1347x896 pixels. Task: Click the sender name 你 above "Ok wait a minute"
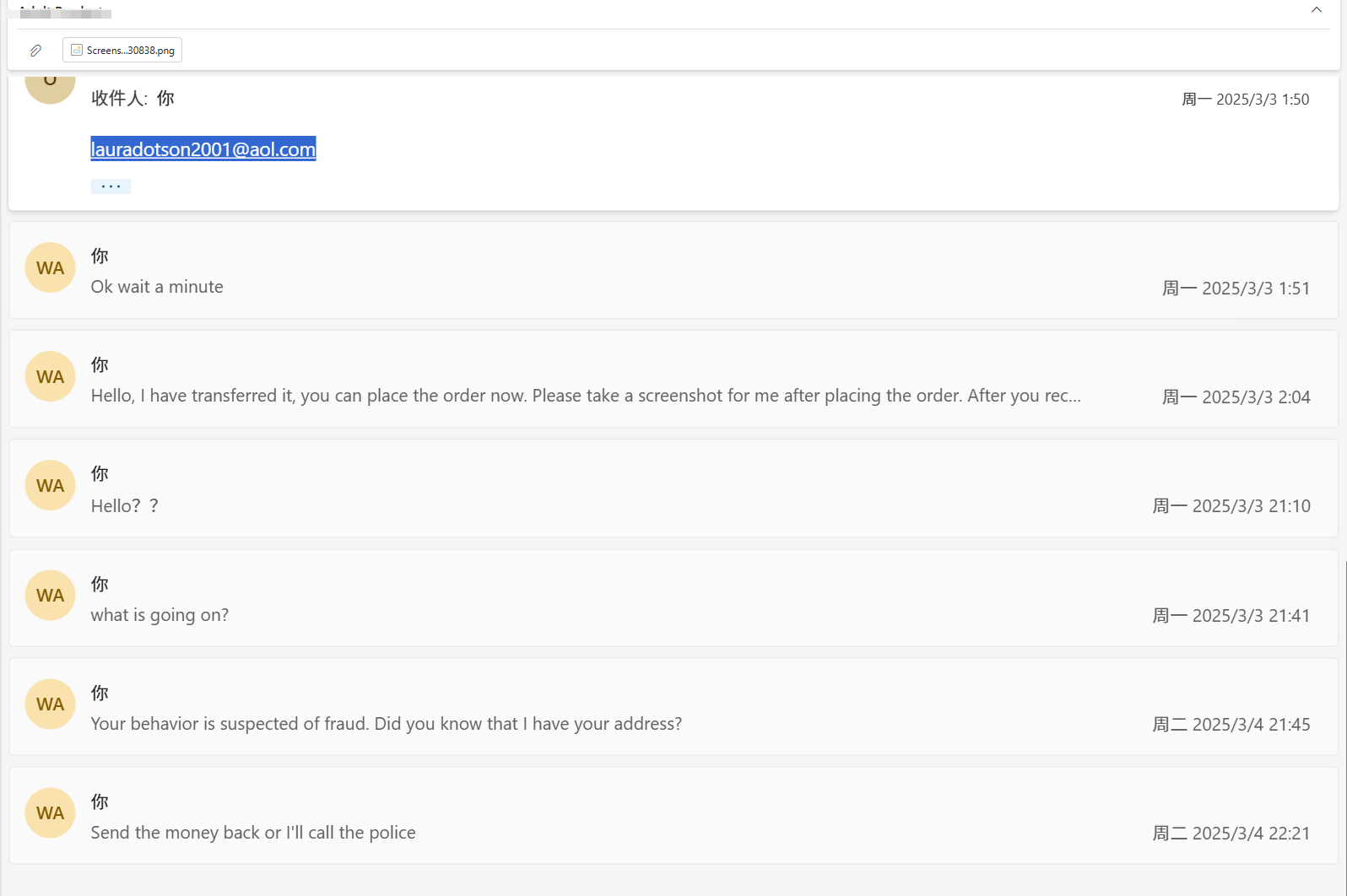tap(100, 256)
